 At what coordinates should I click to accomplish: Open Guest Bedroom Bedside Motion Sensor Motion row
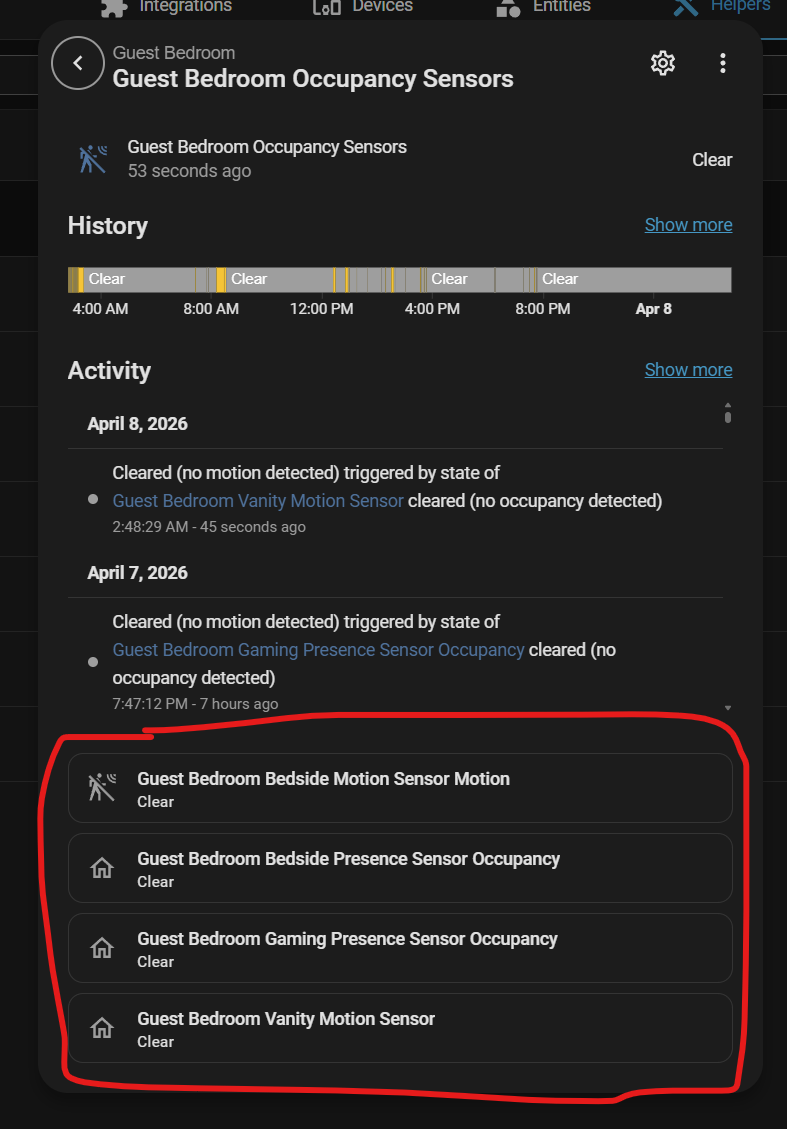click(x=400, y=788)
